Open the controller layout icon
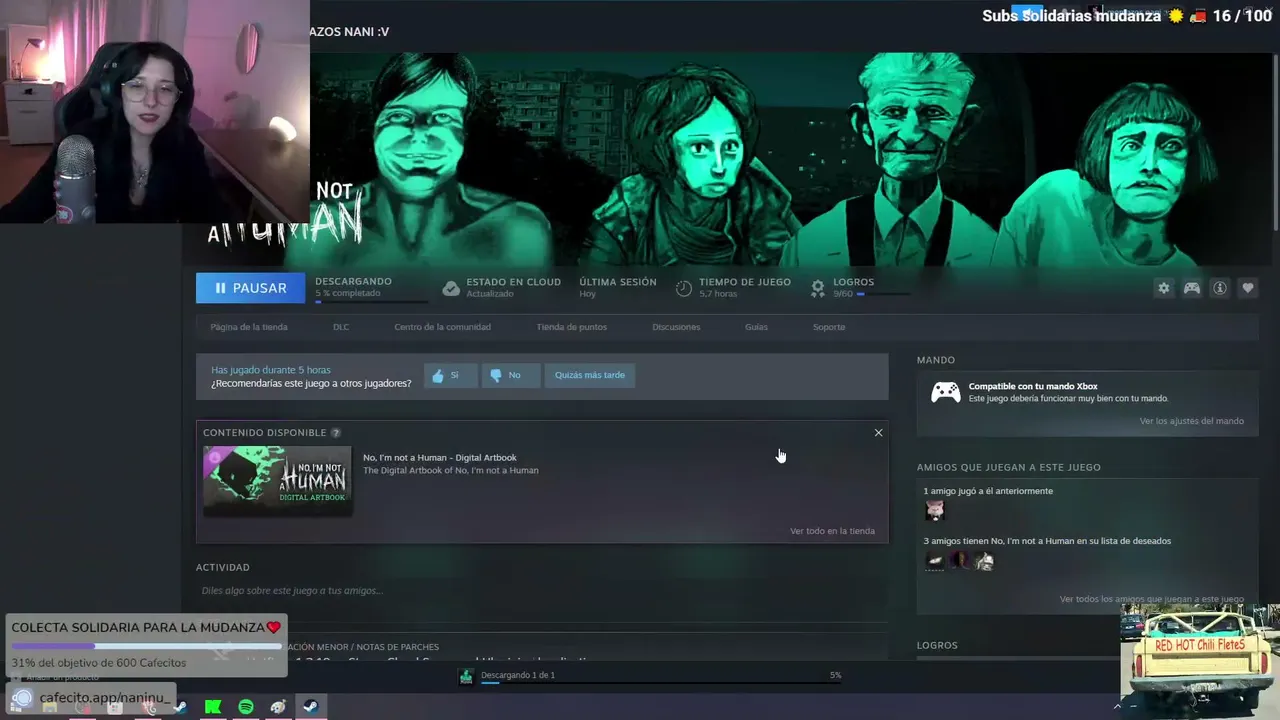 pos(1192,288)
